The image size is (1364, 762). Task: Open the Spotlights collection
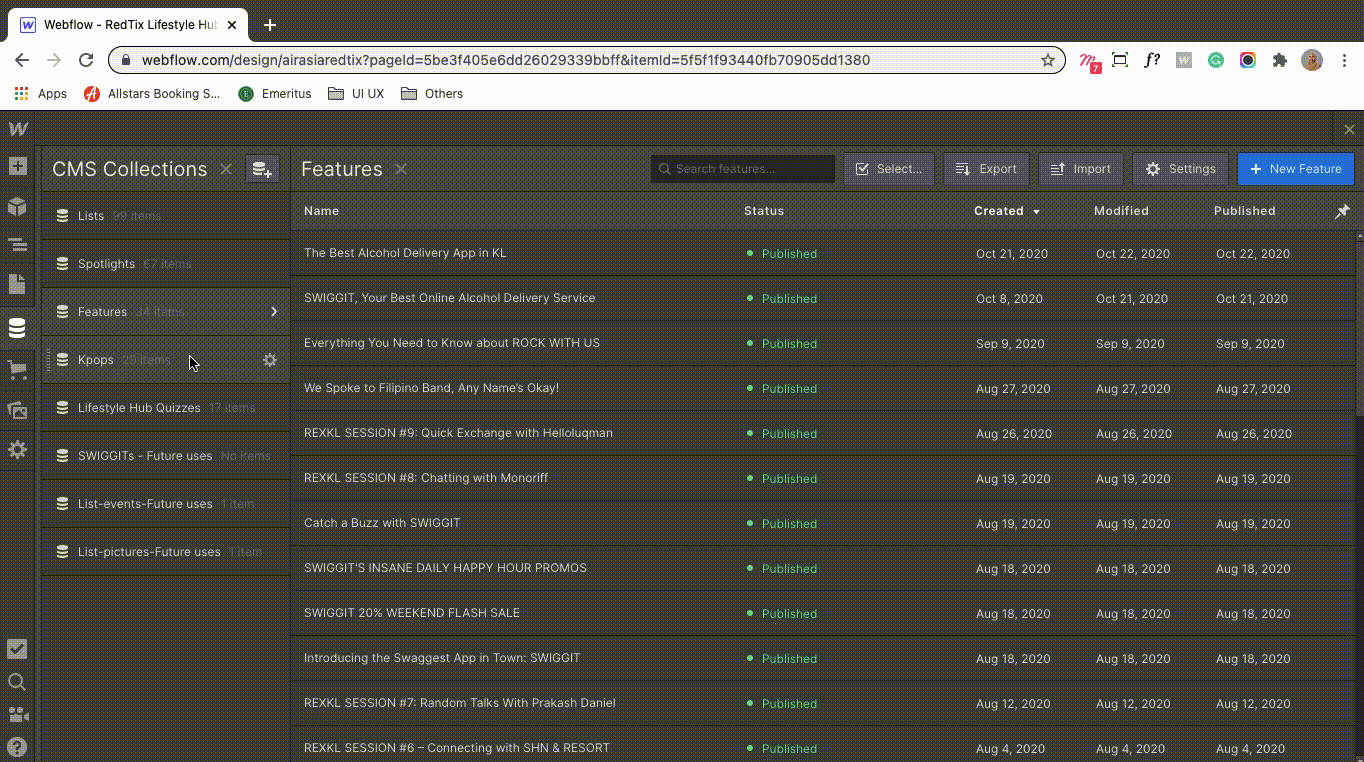[166, 264]
